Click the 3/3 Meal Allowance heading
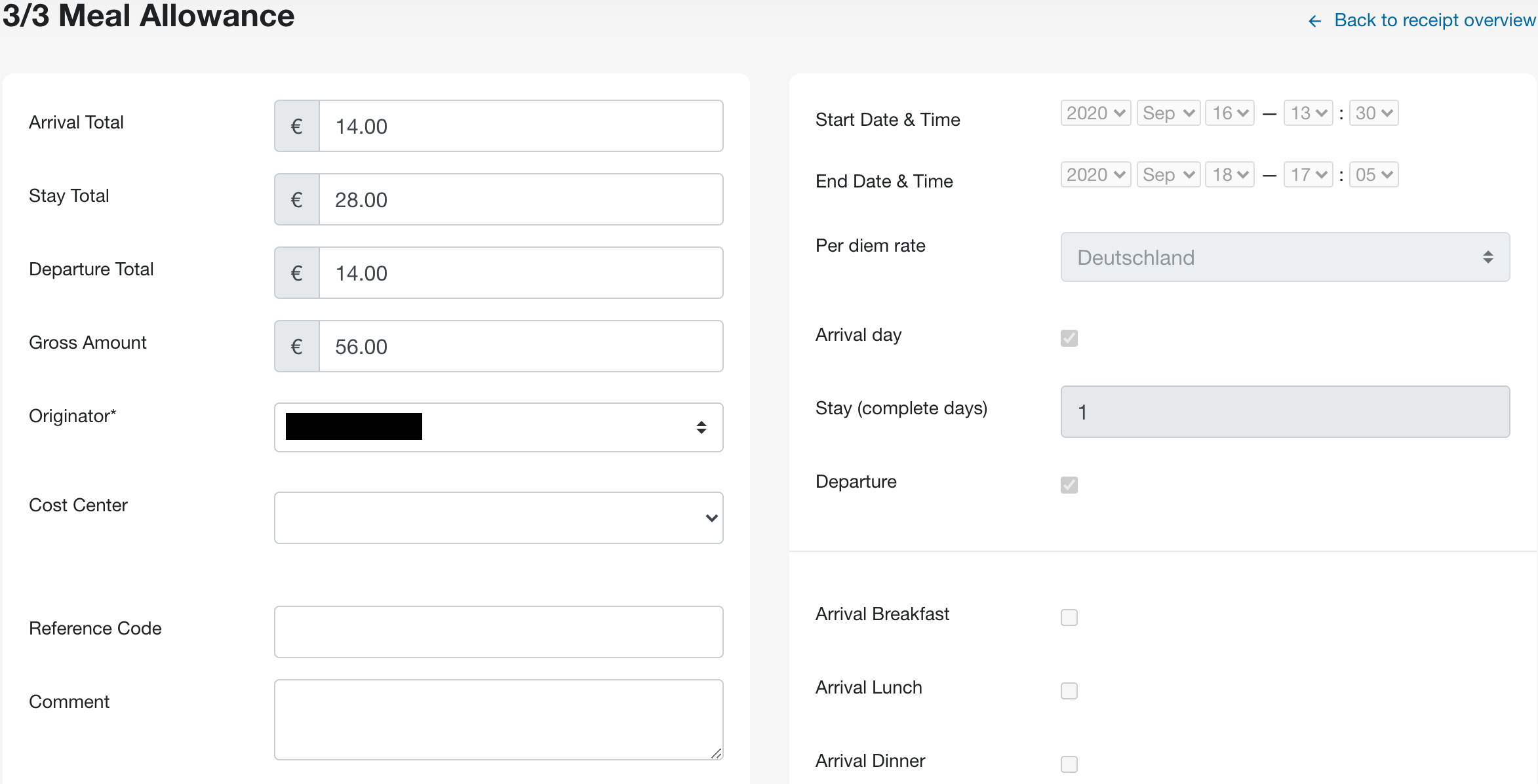The height and width of the screenshot is (784, 1538). point(149,16)
